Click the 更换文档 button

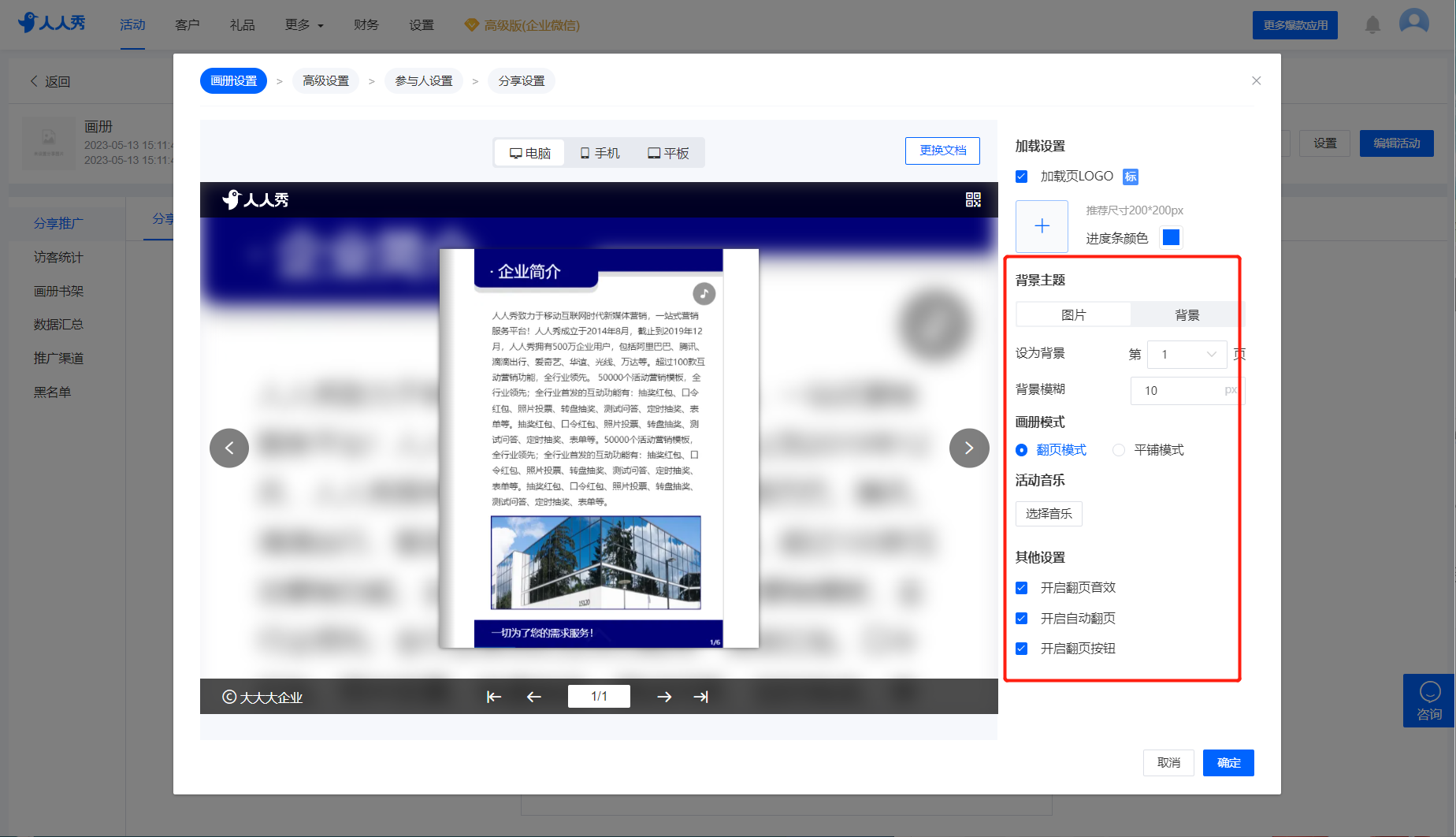tap(942, 151)
